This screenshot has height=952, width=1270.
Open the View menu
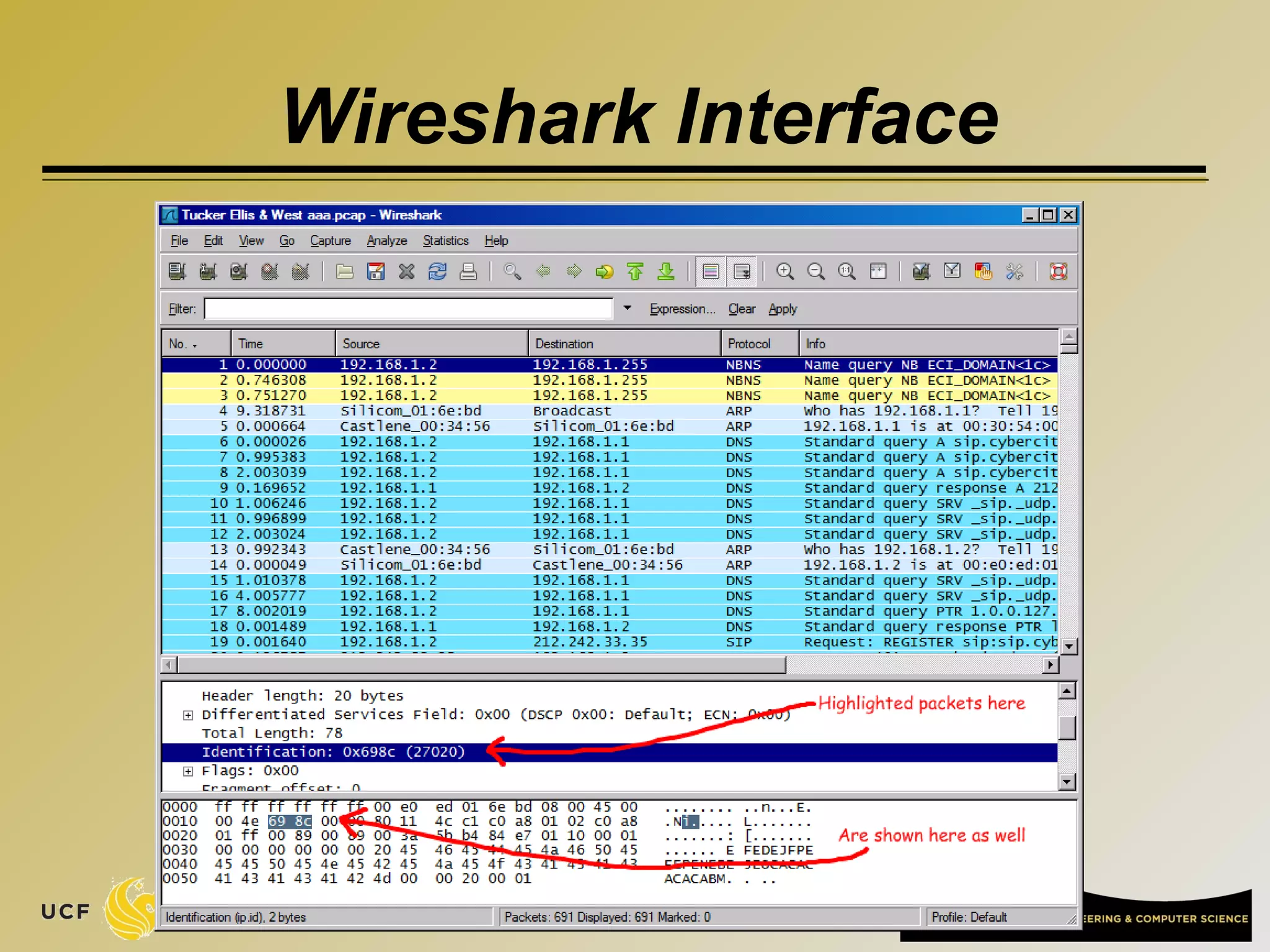click(251, 240)
